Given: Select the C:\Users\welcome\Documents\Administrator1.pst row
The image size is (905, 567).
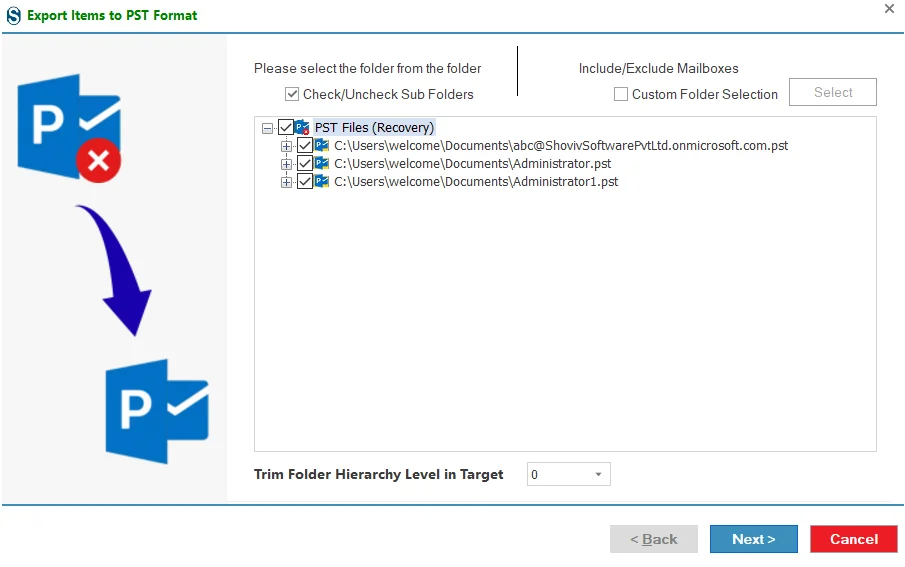Looking at the screenshot, I should click(x=476, y=181).
